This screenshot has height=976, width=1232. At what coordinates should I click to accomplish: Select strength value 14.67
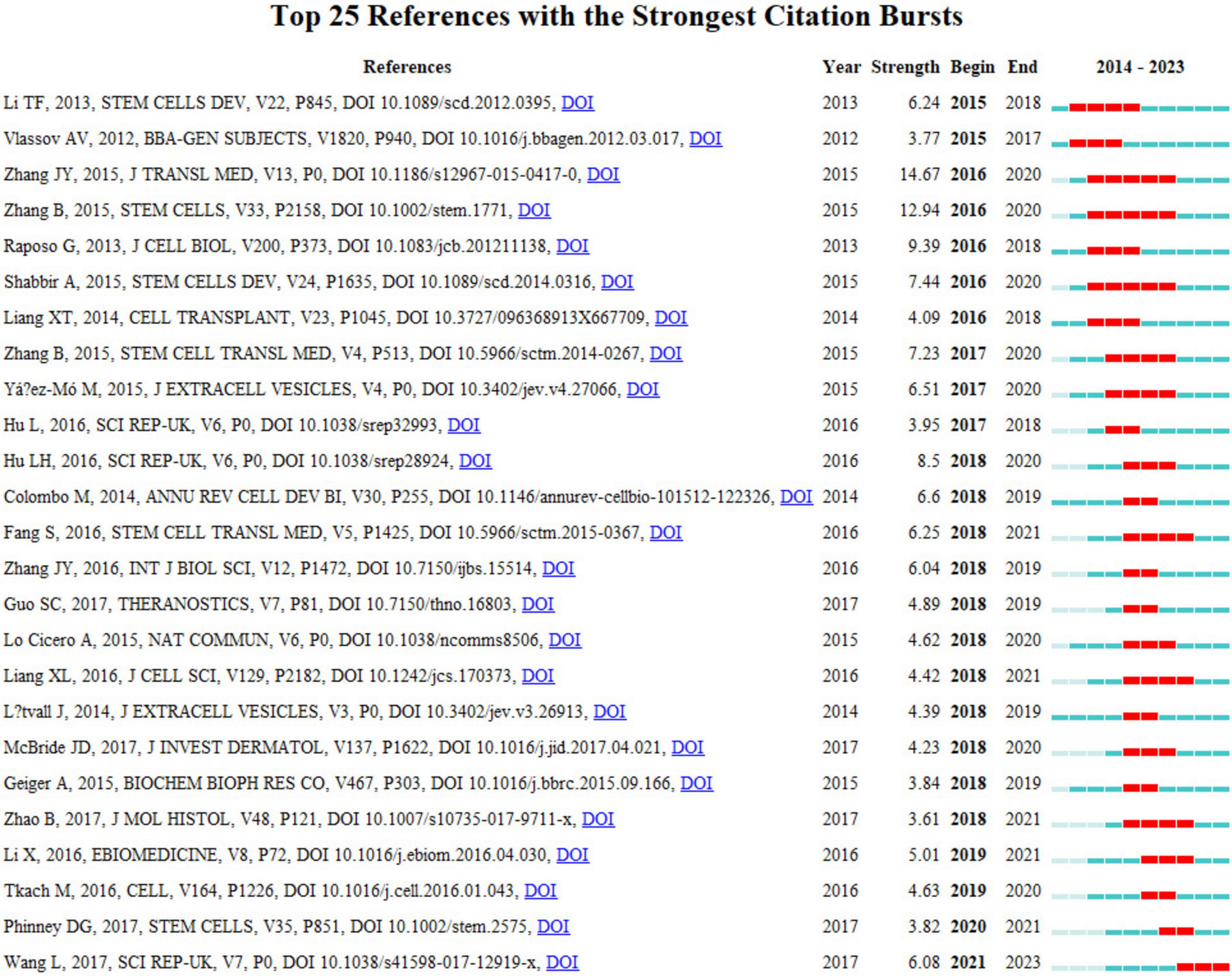pyautogui.click(x=919, y=174)
